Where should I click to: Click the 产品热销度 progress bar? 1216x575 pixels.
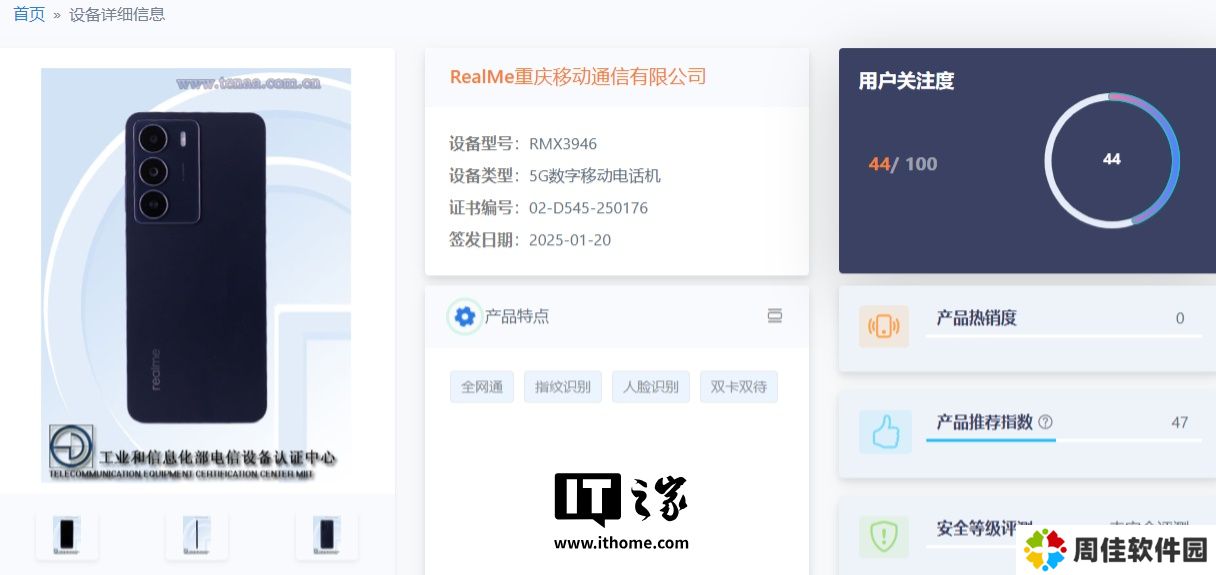click(x=1064, y=335)
